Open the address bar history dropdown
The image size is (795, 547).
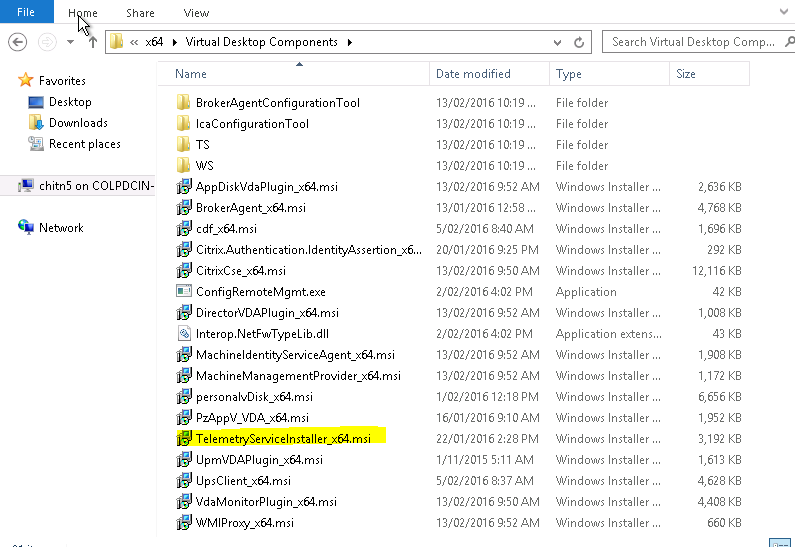click(557, 43)
